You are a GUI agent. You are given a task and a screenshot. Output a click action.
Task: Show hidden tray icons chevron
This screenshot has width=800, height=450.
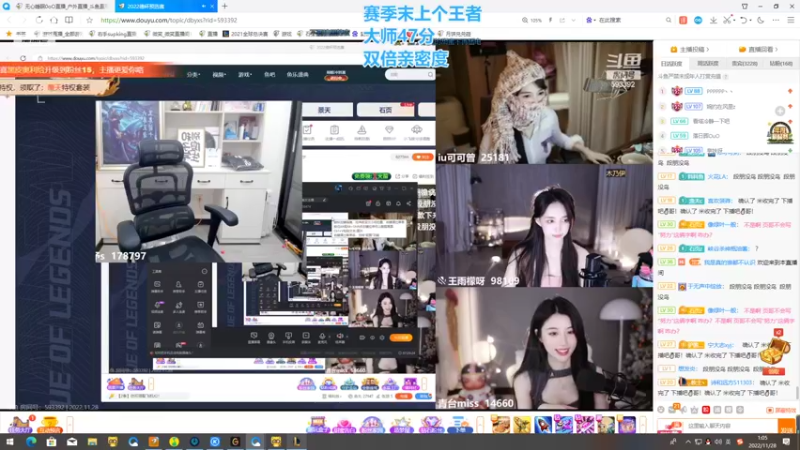[688, 442]
